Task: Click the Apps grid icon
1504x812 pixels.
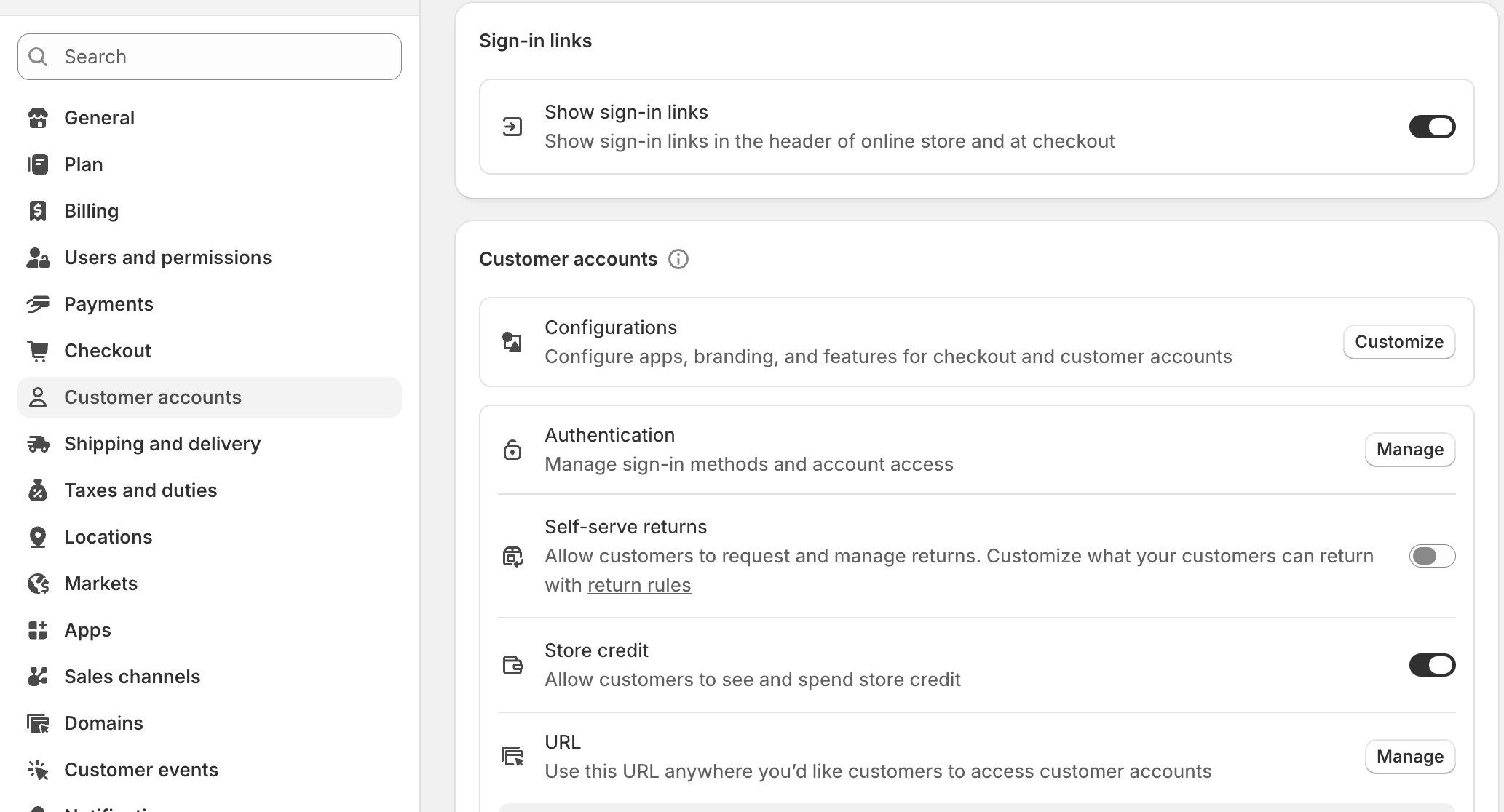Action: [x=38, y=630]
